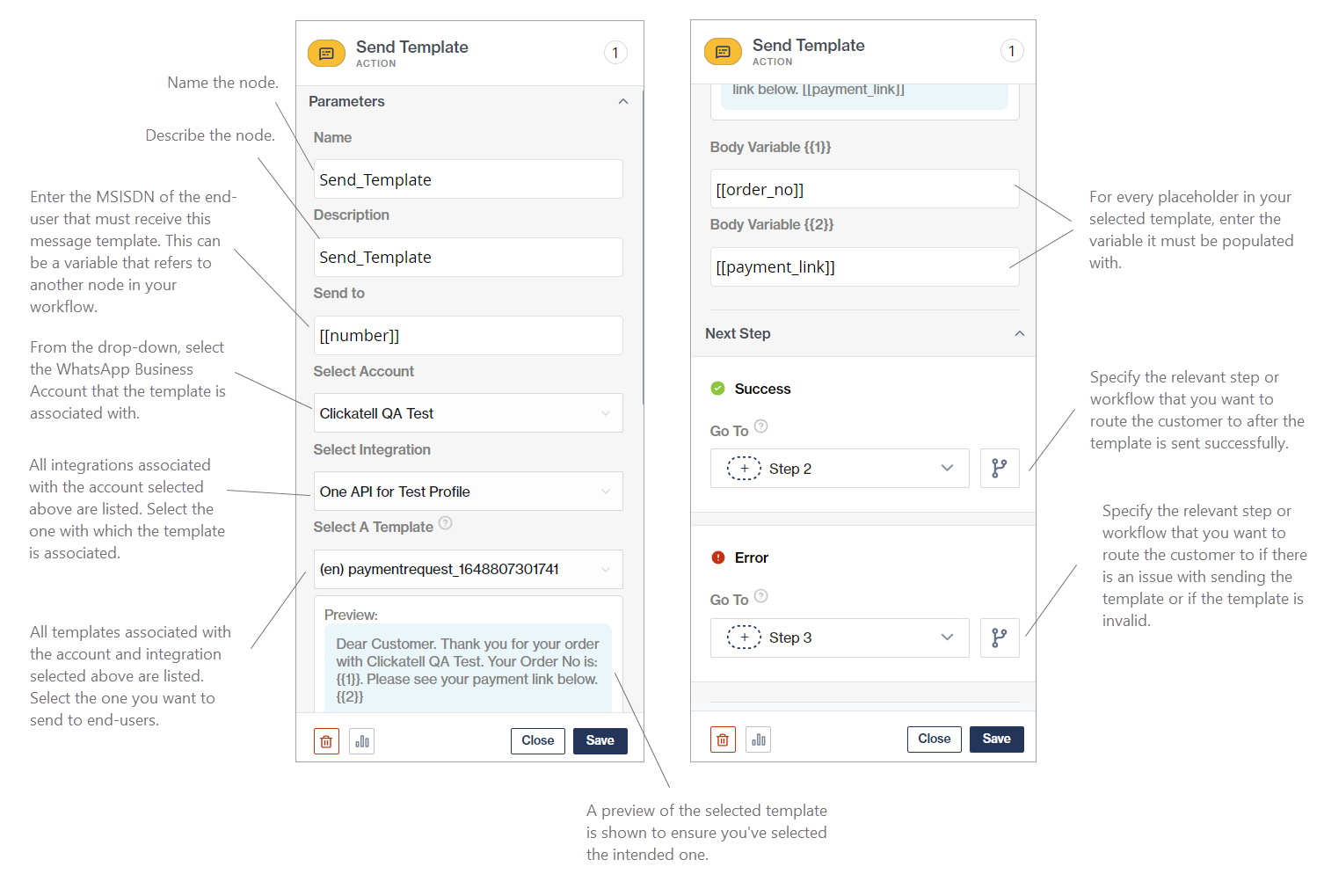Click help icon next to Select A Template
Screen dimensions: 1324x896
446,523
